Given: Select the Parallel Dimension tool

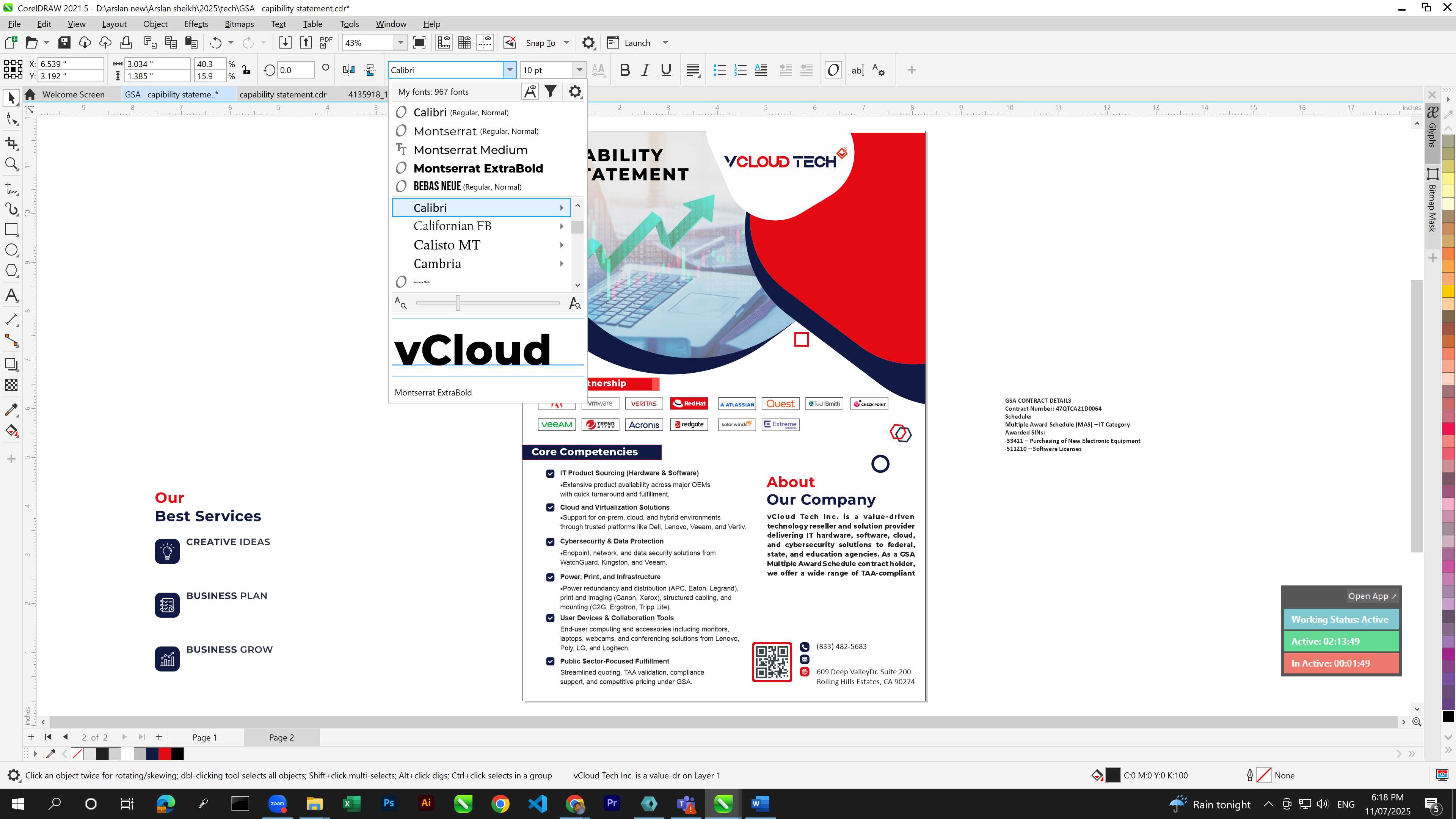Looking at the screenshot, I should [11, 319].
